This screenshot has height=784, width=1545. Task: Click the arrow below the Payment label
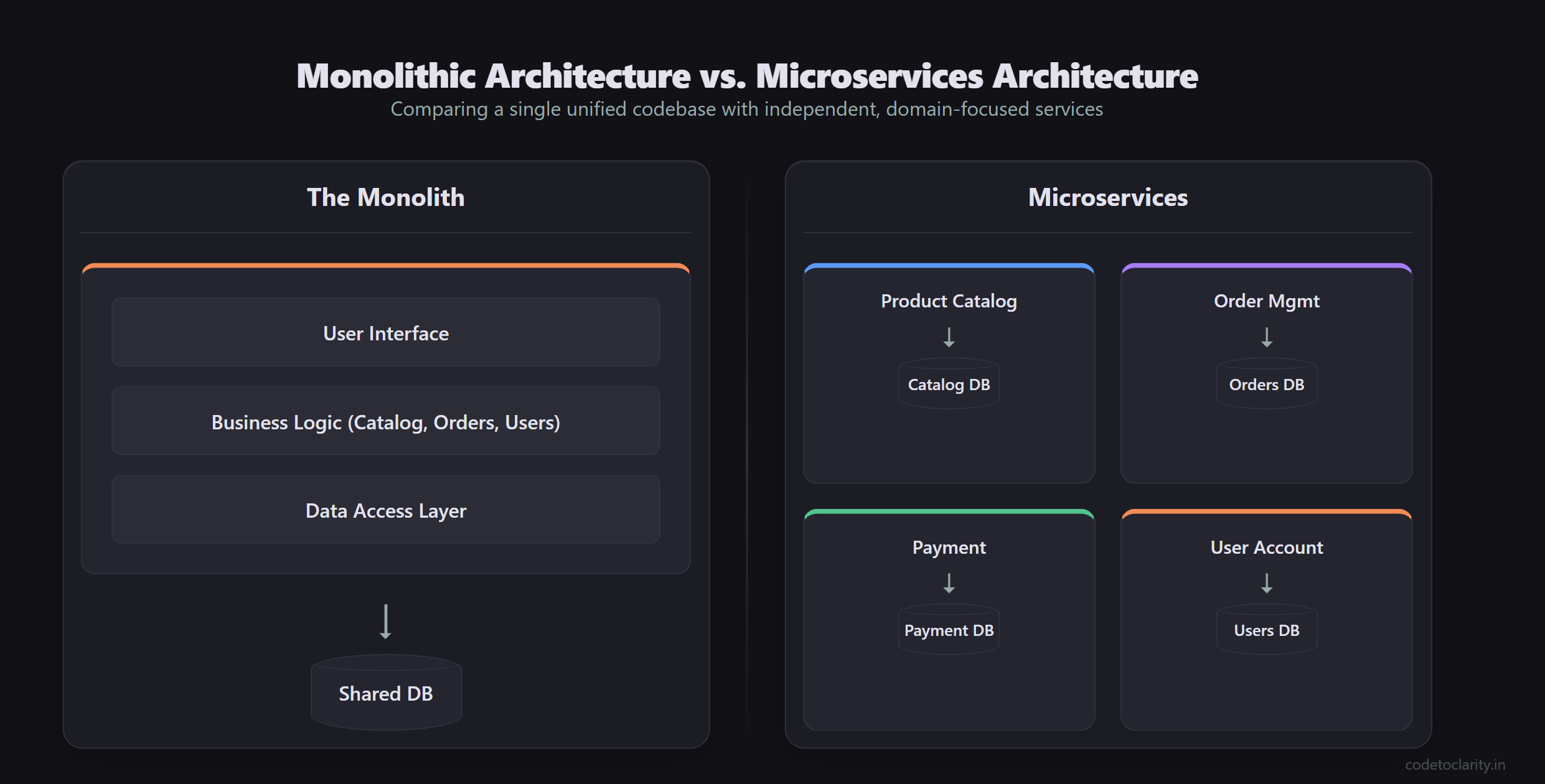pyautogui.click(x=949, y=583)
